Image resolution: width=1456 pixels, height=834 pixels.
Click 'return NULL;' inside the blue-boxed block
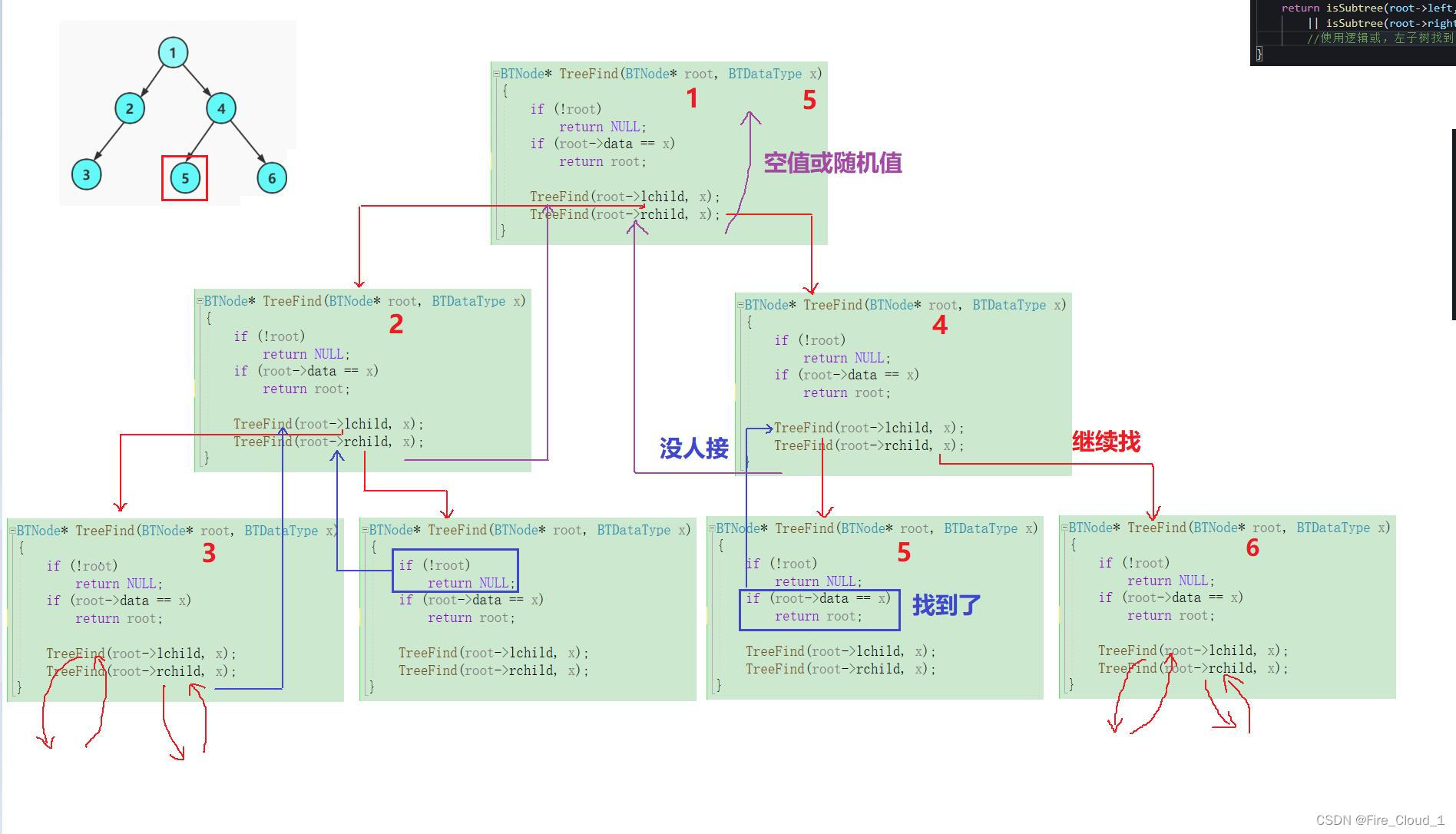(472, 583)
